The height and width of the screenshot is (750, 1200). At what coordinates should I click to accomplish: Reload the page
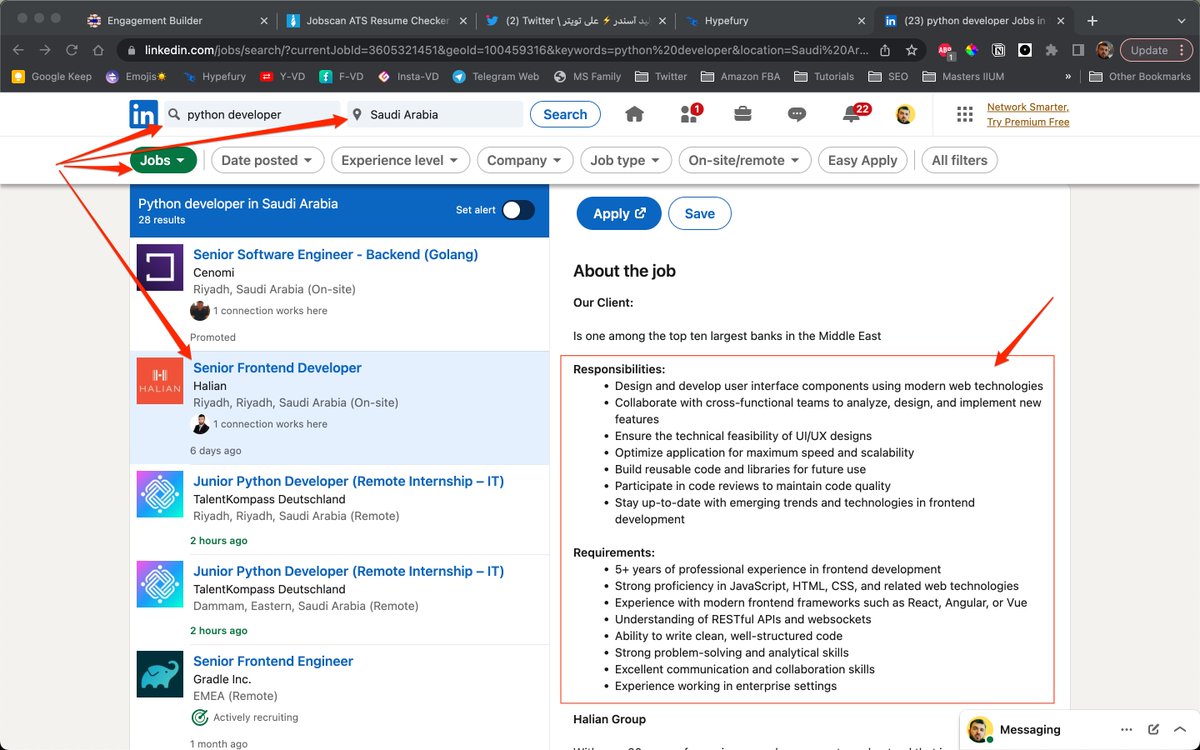(72, 50)
